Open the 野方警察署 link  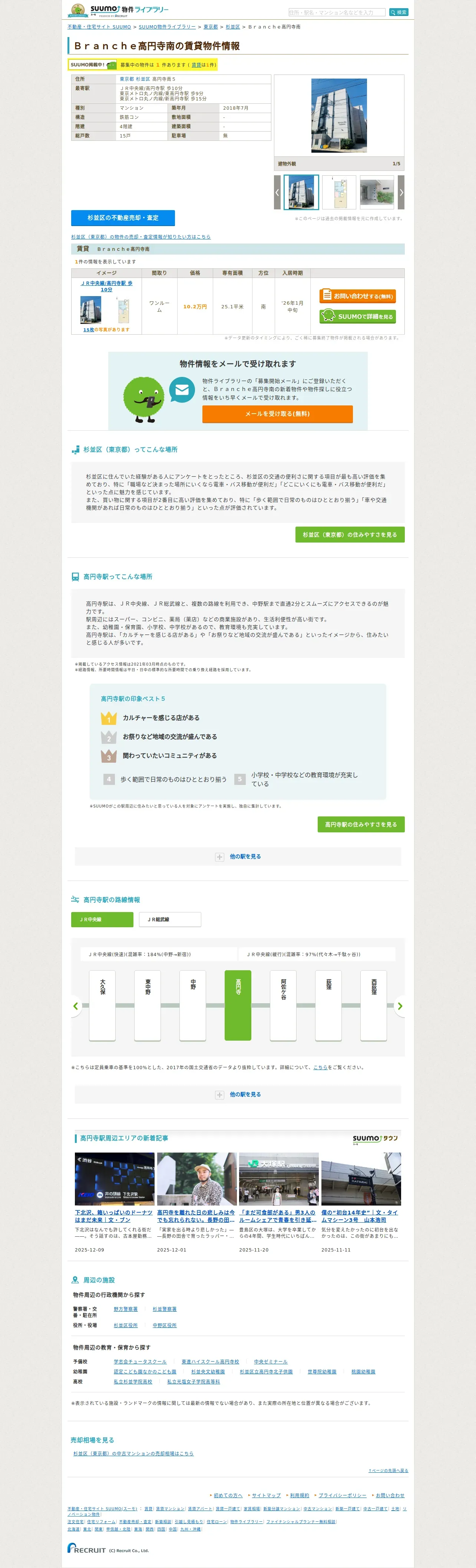pos(125,1309)
